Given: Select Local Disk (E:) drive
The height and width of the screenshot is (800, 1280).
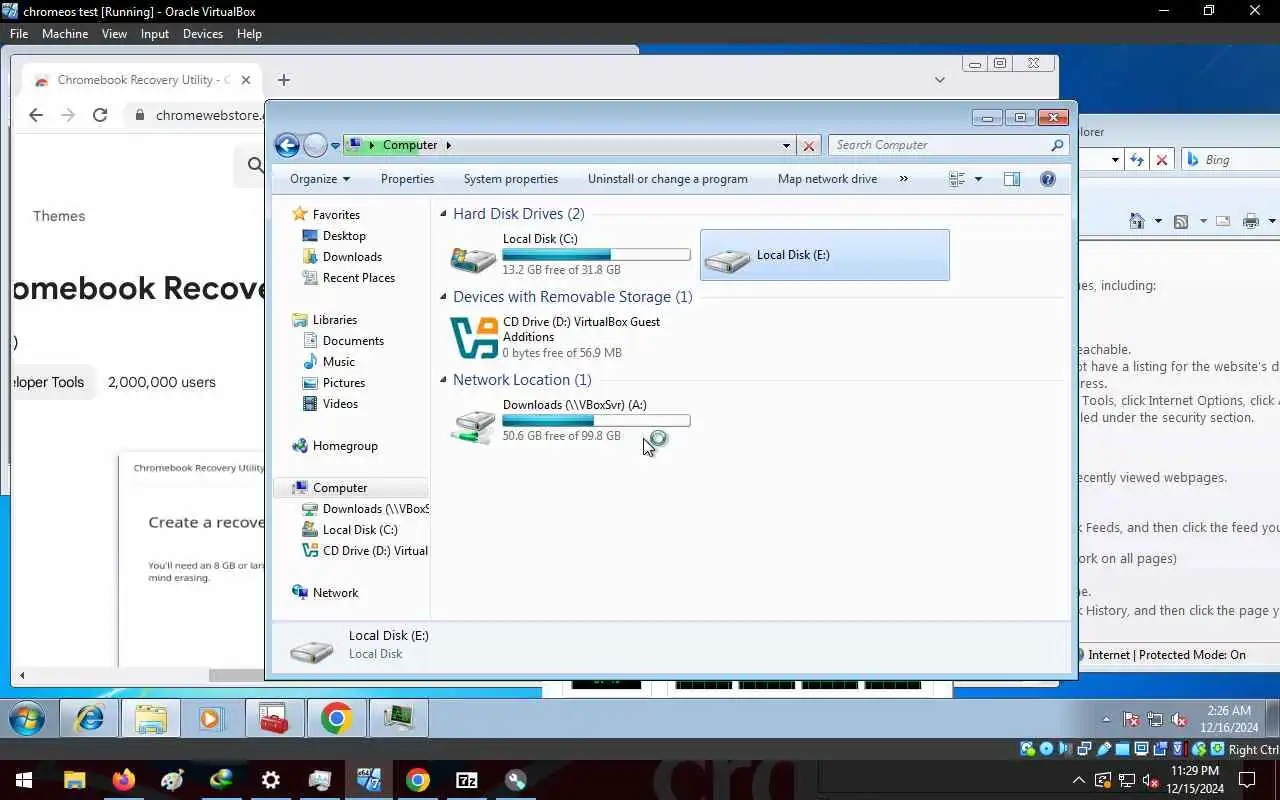Looking at the screenshot, I should [x=825, y=255].
